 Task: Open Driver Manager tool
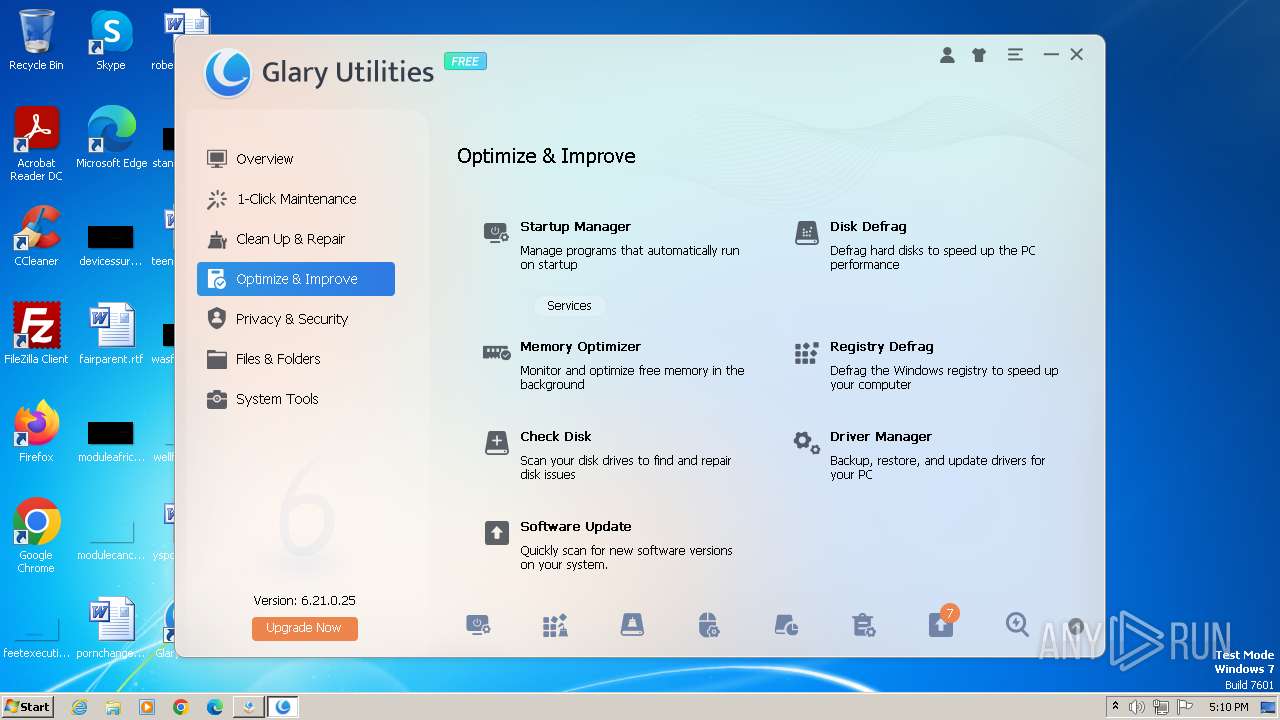880,437
